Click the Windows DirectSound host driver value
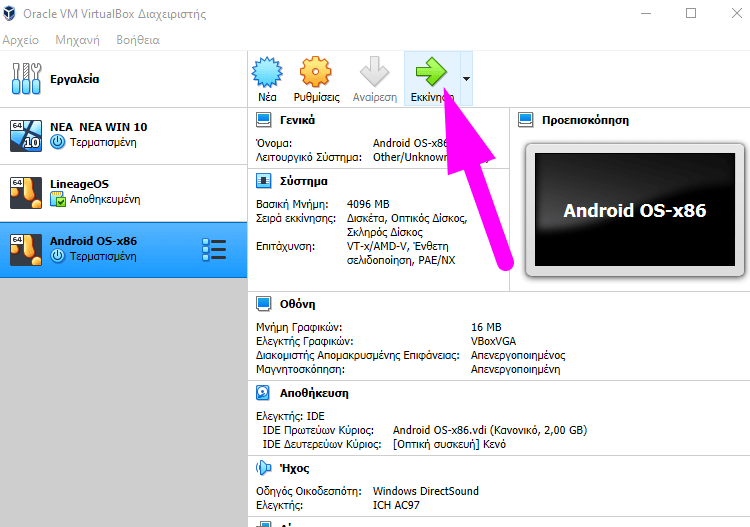The width and height of the screenshot is (750, 527). (426, 491)
